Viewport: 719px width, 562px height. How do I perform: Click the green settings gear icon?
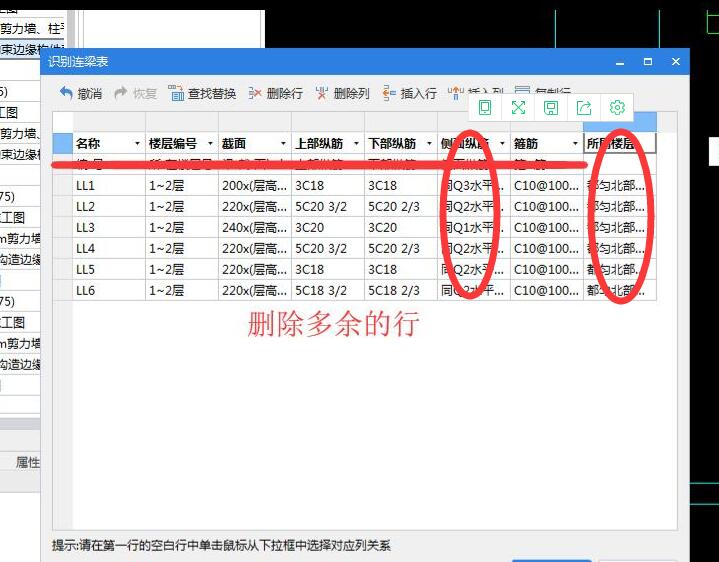[x=617, y=108]
